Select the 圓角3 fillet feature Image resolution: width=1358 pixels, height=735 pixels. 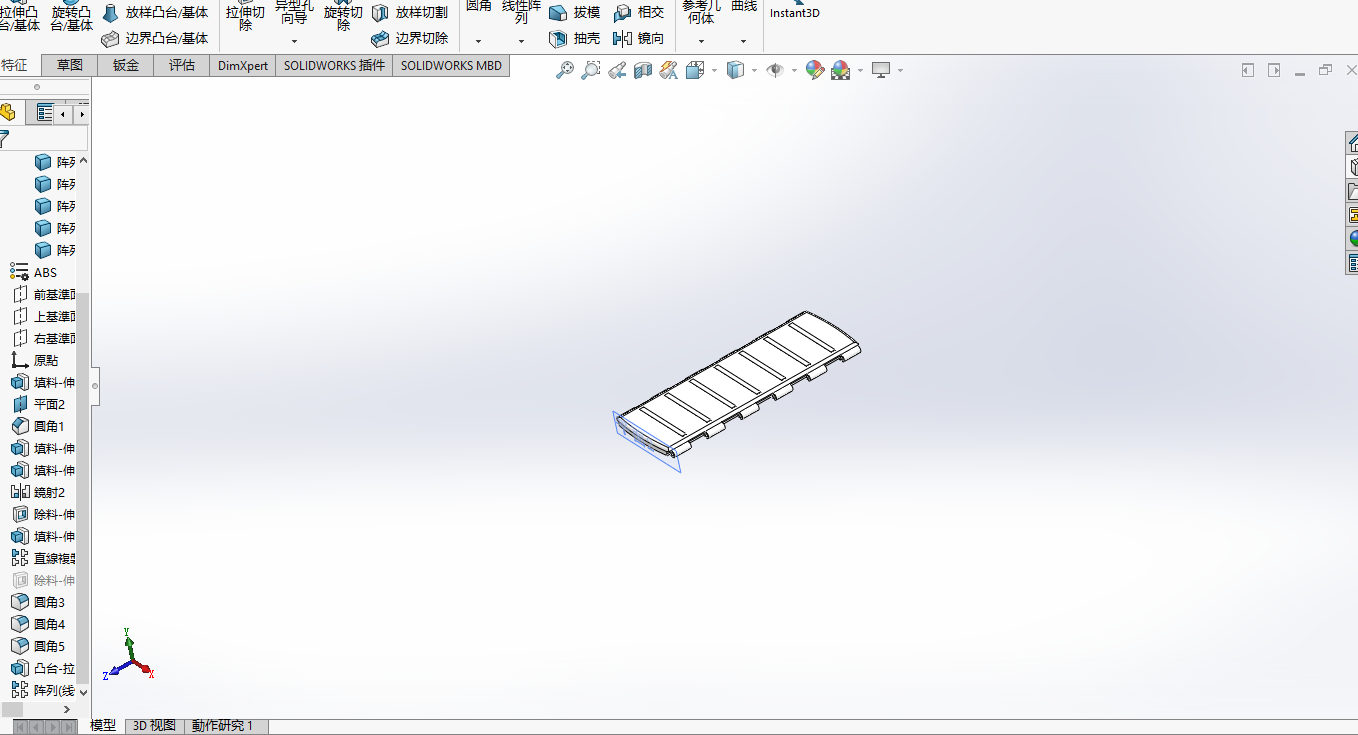[x=38, y=602]
